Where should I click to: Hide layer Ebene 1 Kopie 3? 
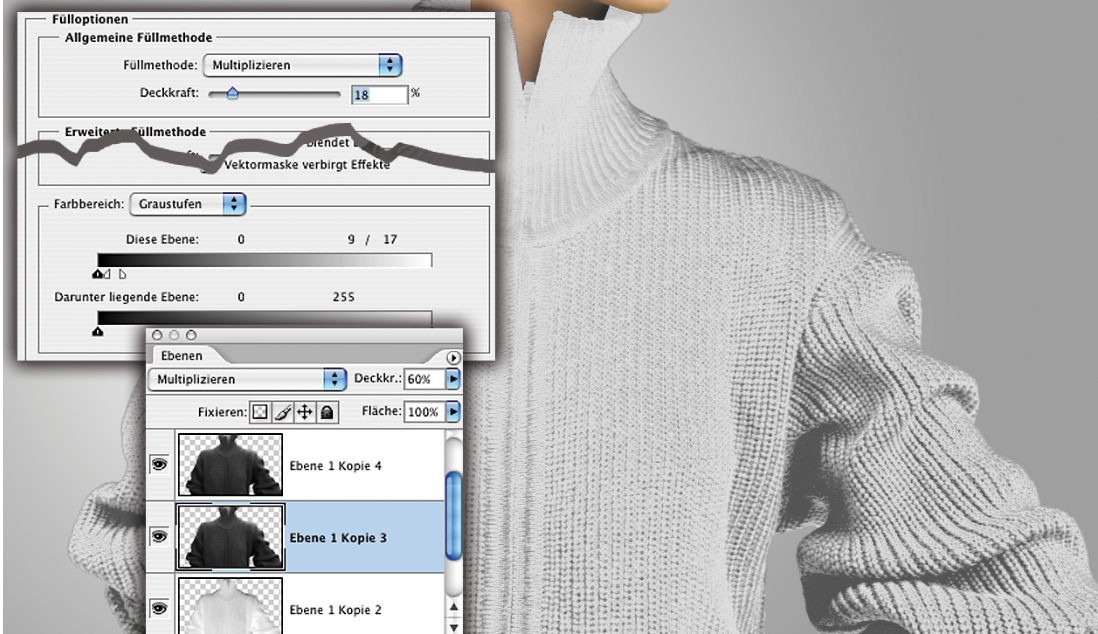click(x=160, y=537)
